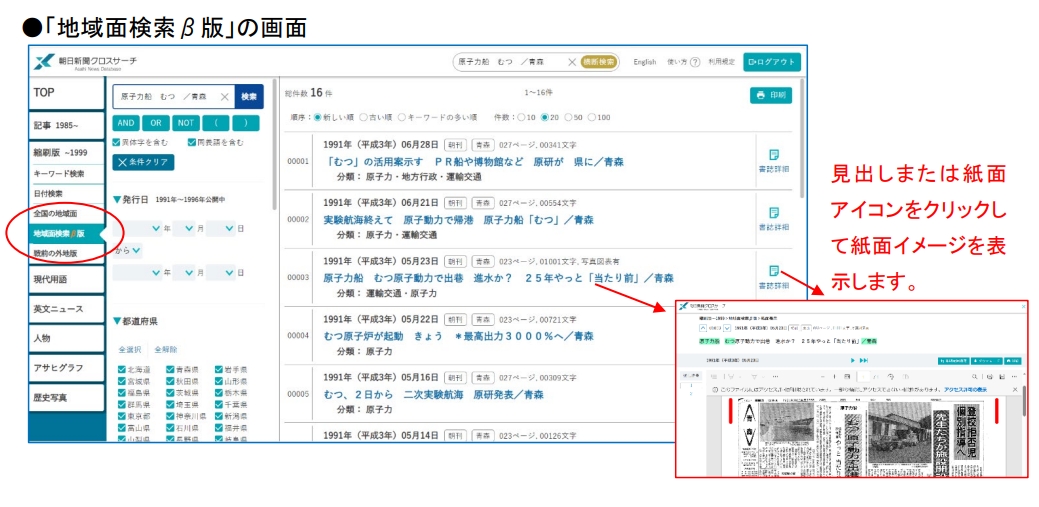Insert AND operator button

[x=126, y=123]
